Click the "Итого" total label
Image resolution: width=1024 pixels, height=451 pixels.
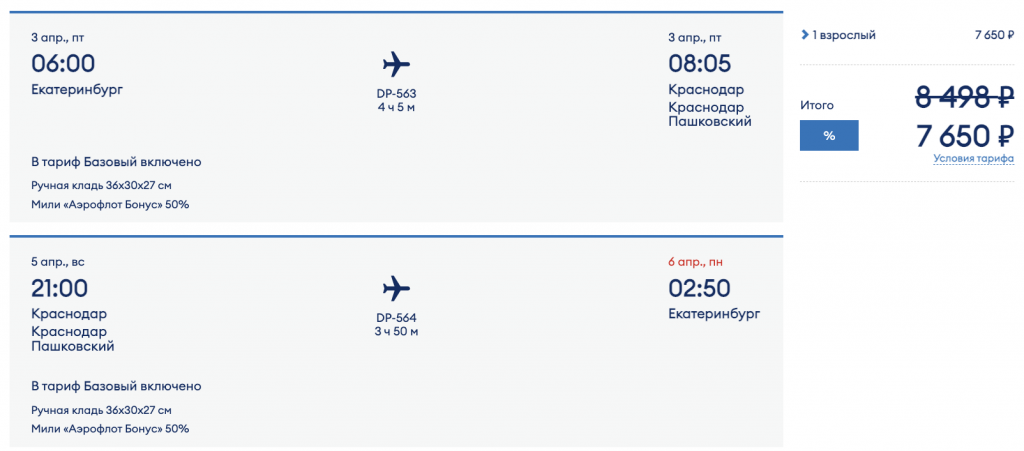(x=817, y=105)
